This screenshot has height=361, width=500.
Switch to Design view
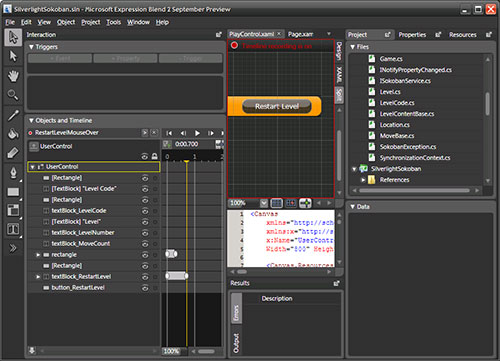click(x=339, y=51)
